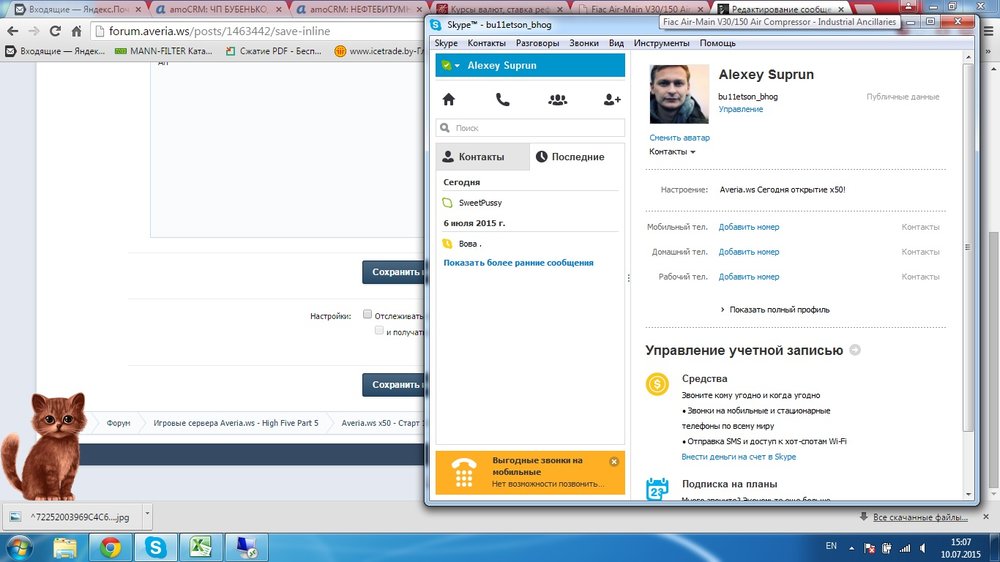Switch to the Контакты tab
The image size is (1000, 562).
pyautogui.click(x=482, y=157)
